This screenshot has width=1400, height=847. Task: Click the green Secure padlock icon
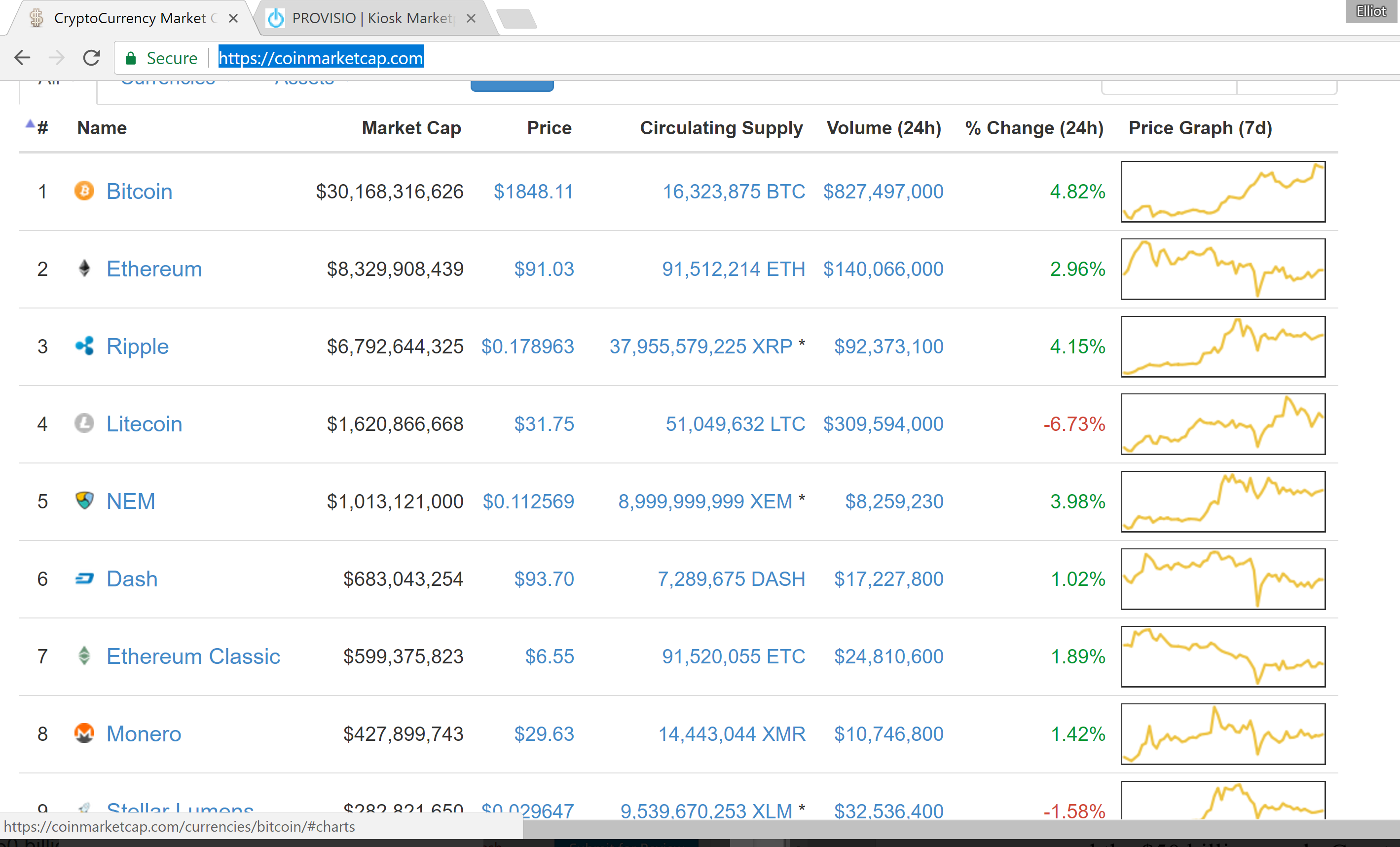(x=131, y=58)
